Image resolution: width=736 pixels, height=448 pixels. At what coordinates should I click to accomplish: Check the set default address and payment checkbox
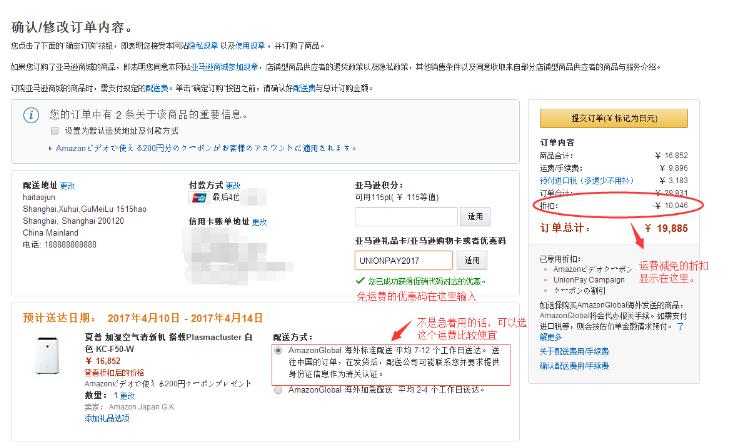tap(55, 130)
